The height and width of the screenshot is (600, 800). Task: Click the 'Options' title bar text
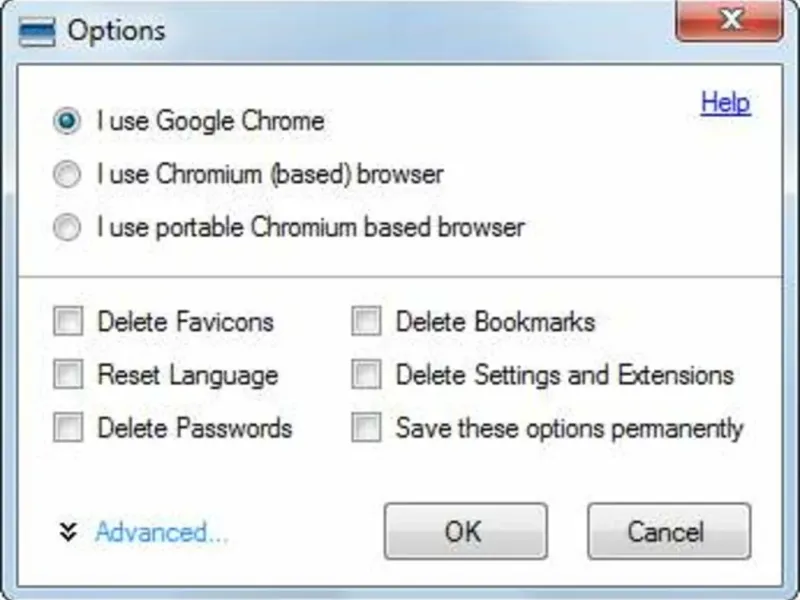coord(116,30)
